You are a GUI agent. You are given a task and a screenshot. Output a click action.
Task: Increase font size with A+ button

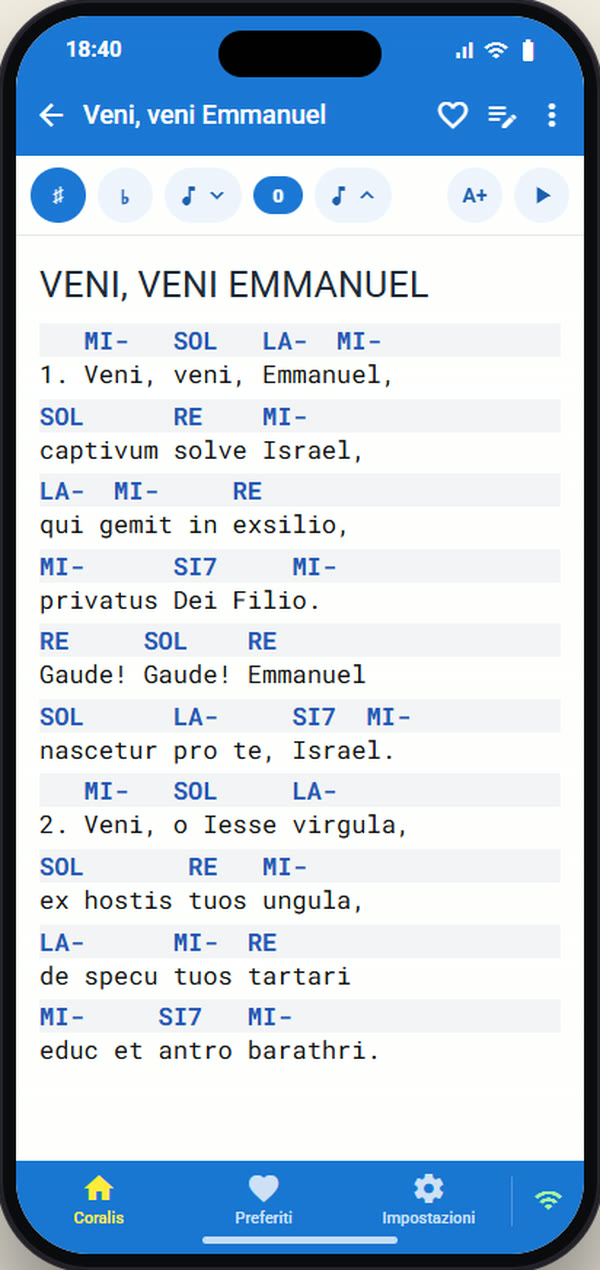point(474,195)
